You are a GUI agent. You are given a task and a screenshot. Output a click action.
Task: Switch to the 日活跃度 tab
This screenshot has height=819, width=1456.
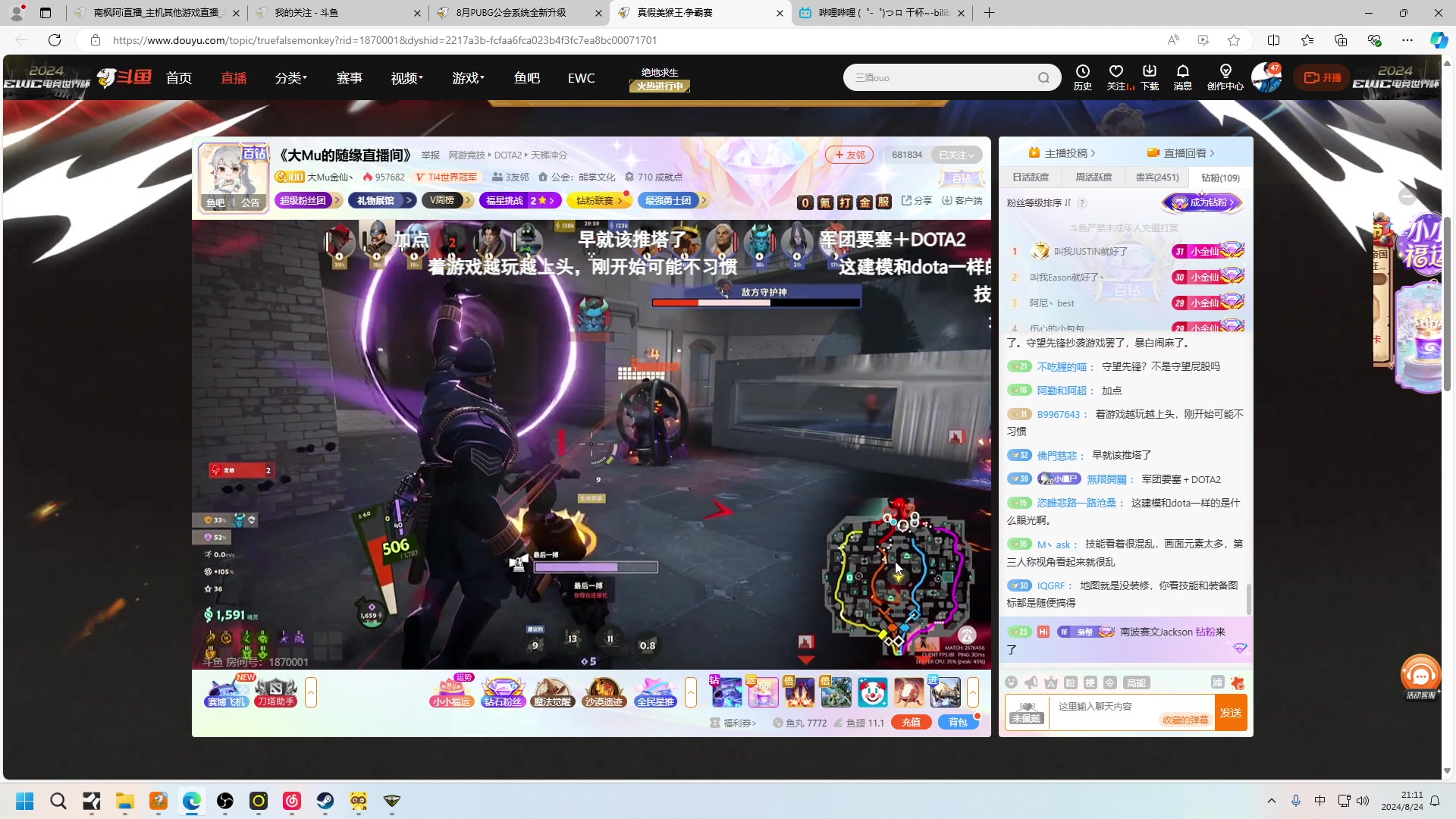pyautogui.click(x=1031, y=177)
